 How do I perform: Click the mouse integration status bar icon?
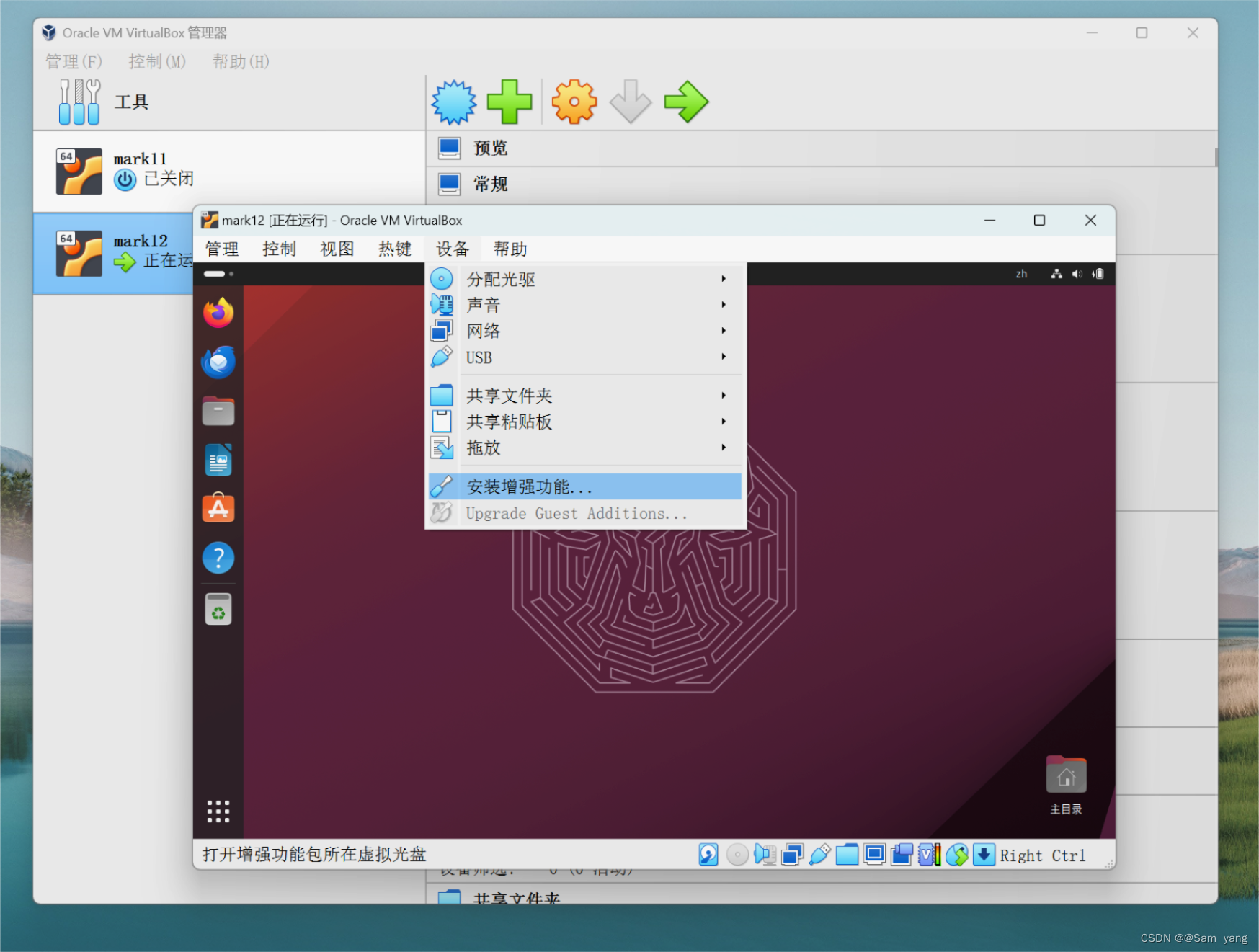tap(957, 855)
